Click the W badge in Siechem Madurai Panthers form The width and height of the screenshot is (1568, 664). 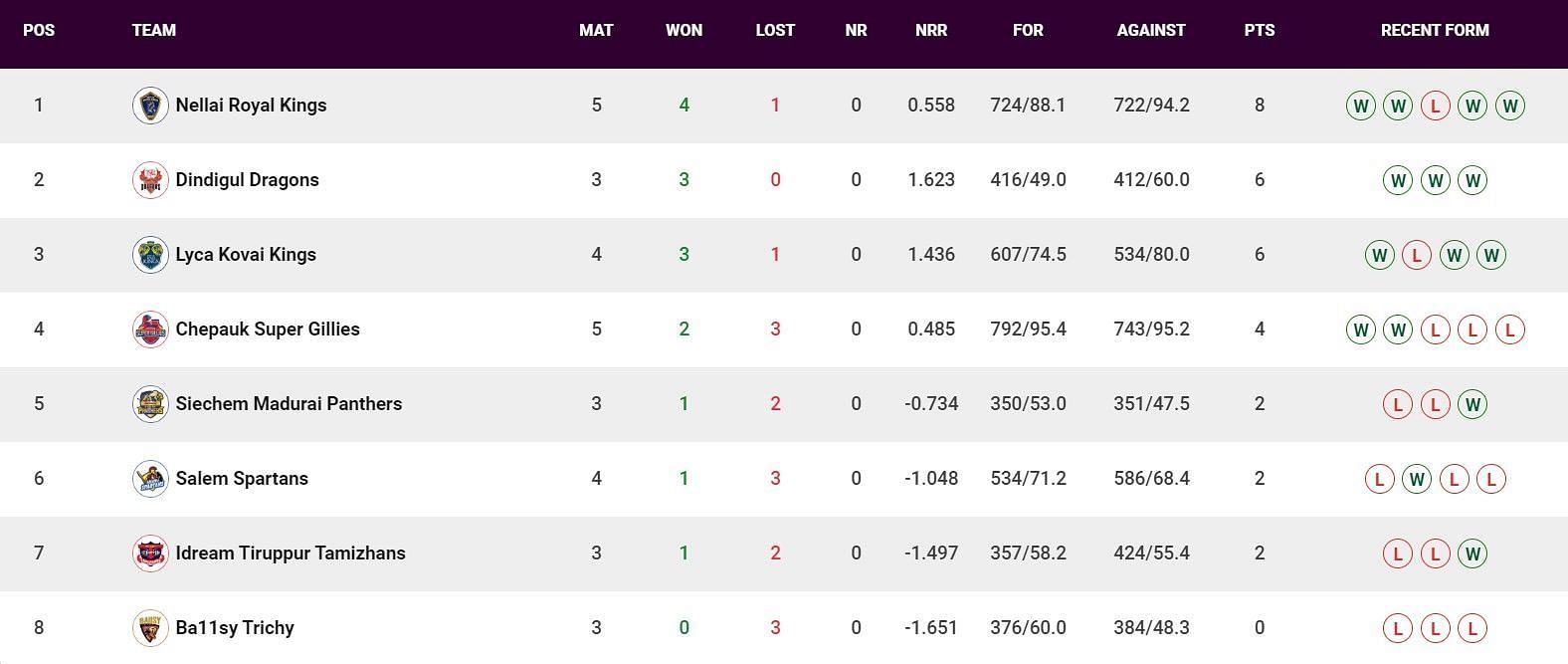1472,404
